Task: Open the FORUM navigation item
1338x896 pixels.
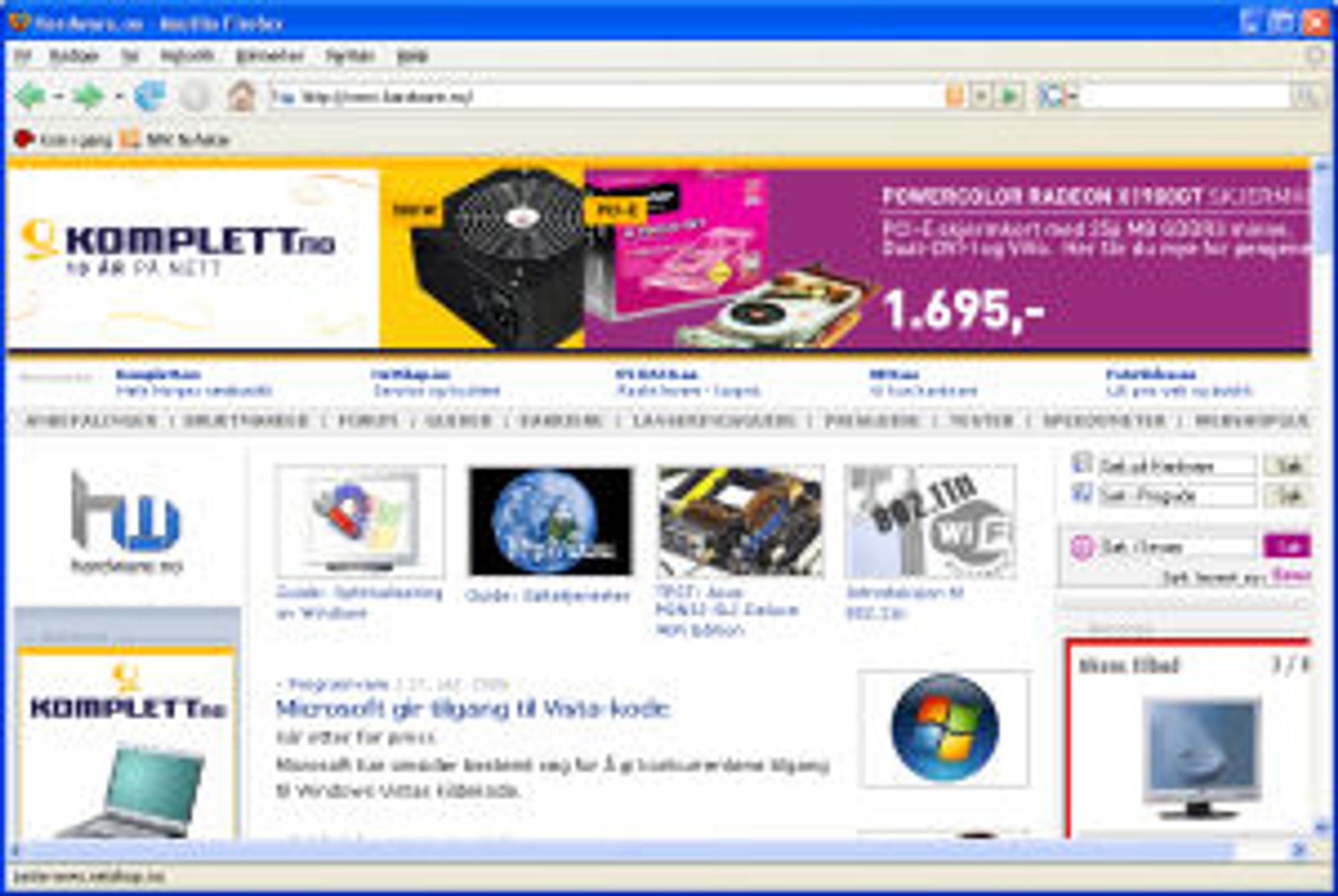Action: click(x=368, y=421)
